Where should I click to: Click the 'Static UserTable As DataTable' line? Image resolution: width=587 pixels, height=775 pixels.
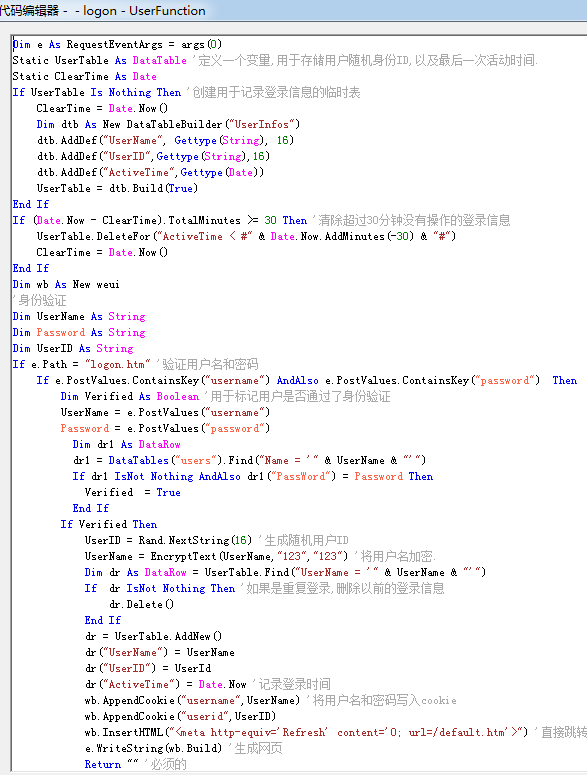tap(275, 60)
